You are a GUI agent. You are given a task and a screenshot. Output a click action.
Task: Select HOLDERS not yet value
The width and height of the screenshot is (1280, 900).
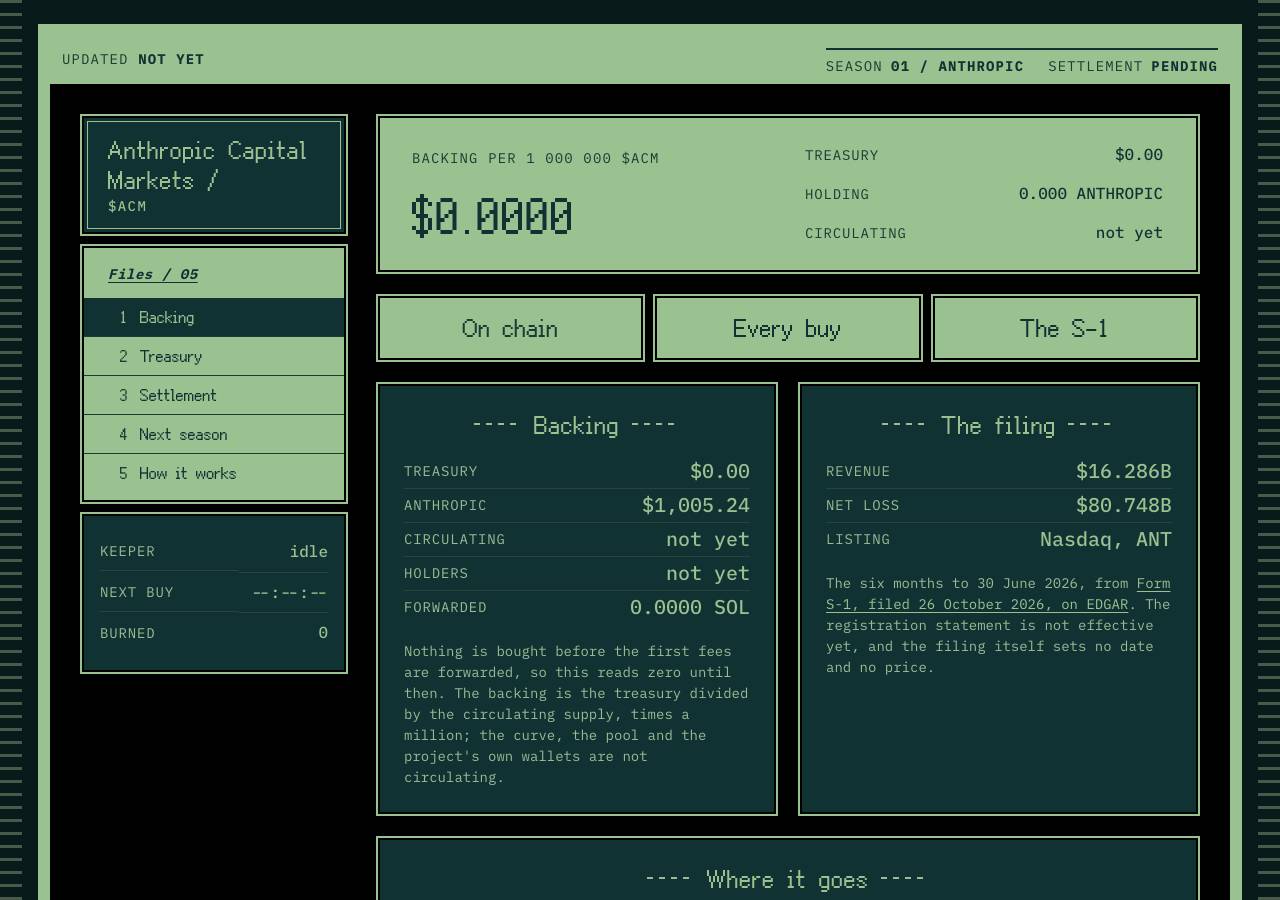tap(708, 573)
